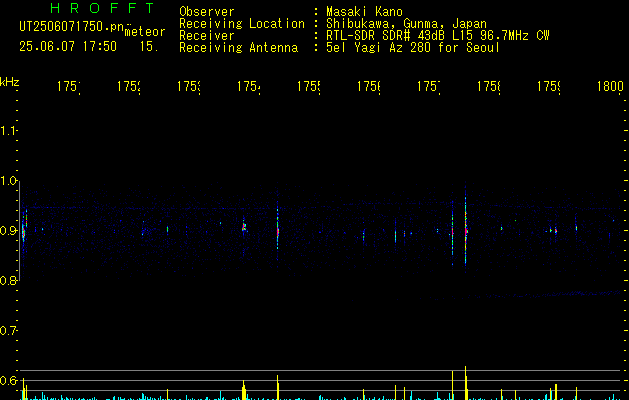Click the 1800 time axis label
Screen dimensions: 629x400
(x=610, y=86)
